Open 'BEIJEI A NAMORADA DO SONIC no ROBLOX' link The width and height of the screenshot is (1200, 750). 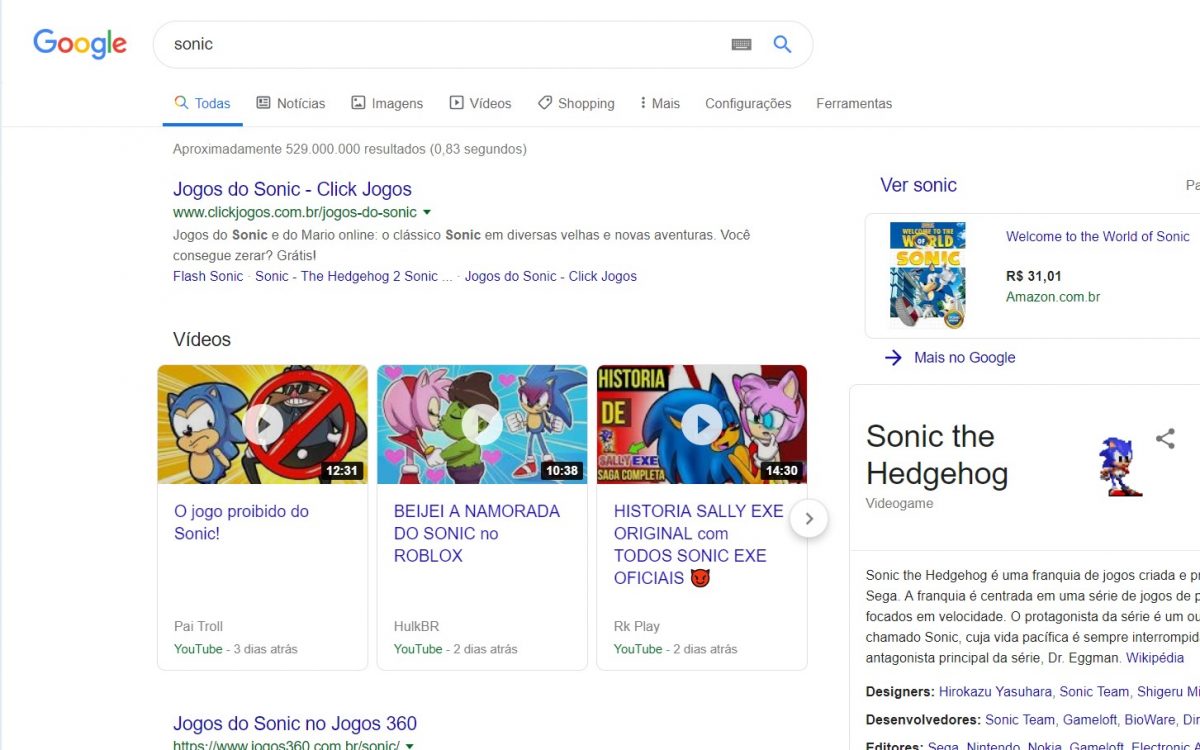[477, 533]
